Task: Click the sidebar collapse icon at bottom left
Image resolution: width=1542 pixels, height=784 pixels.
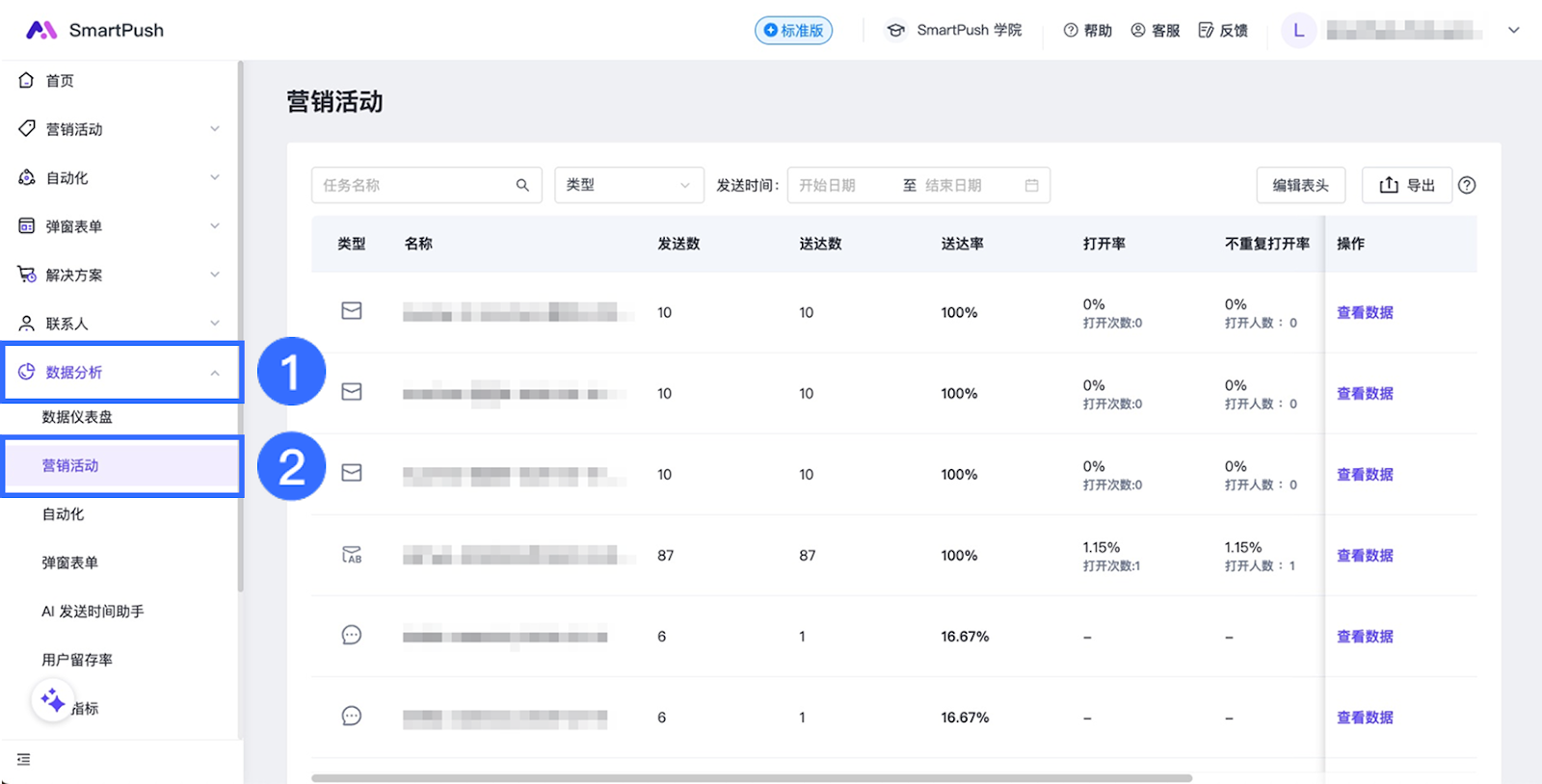Action: 24,760
